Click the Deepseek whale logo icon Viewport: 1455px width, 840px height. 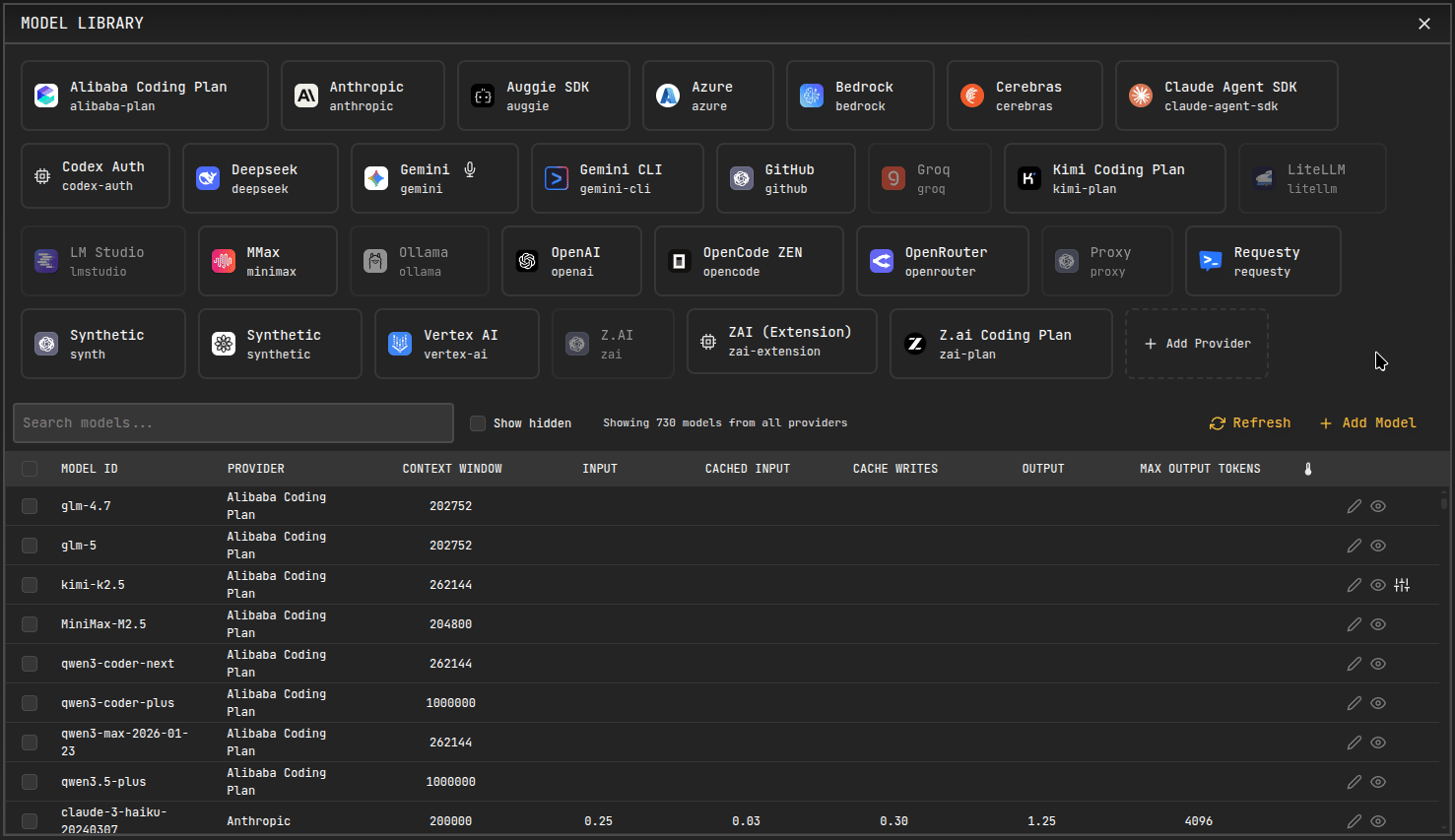[208, 178]
